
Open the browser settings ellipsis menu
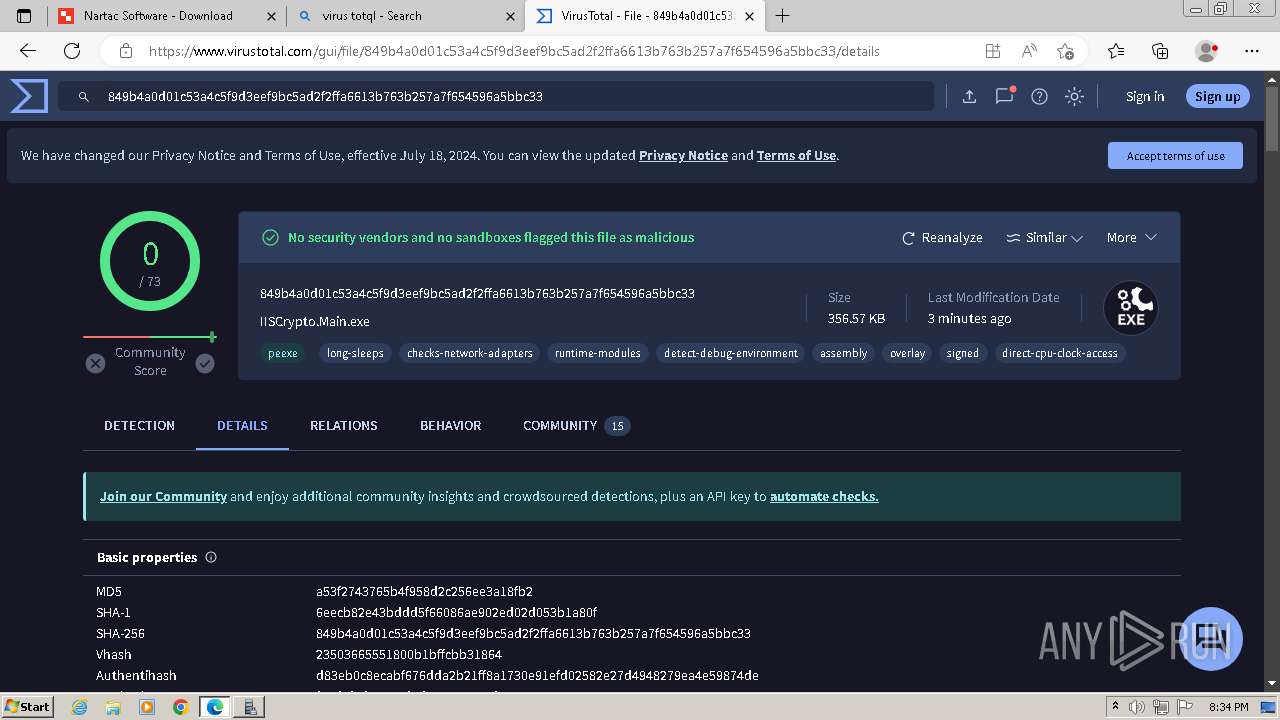pos(1252,51)
